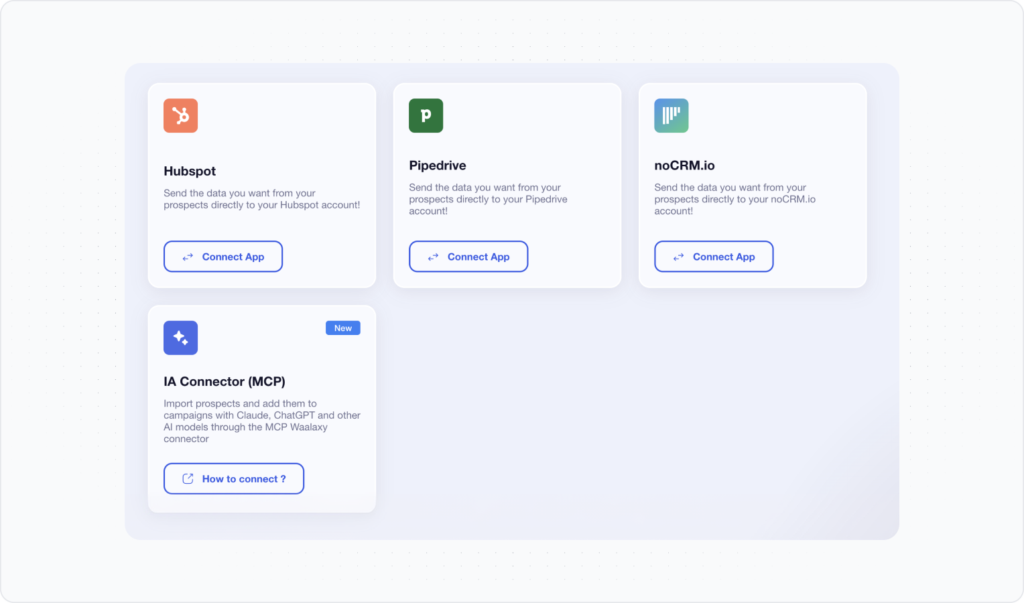Click the Pipedrive description text
This screenshot has width=1024, height=603.
click(488, 199)
